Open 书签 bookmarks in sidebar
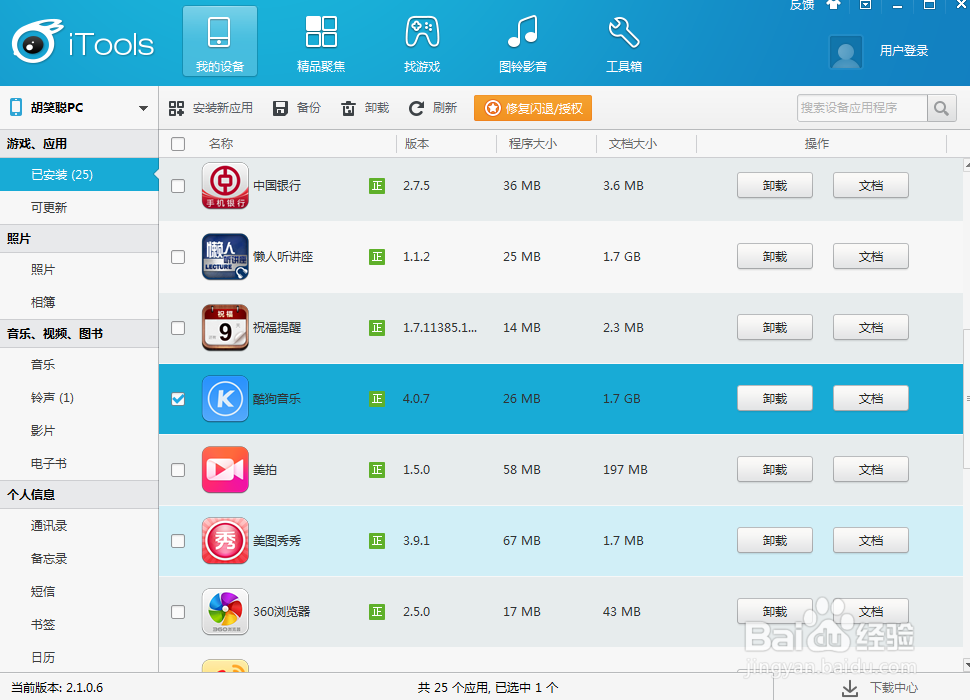Viewport: 970px width, 700px height. point(79,625)
